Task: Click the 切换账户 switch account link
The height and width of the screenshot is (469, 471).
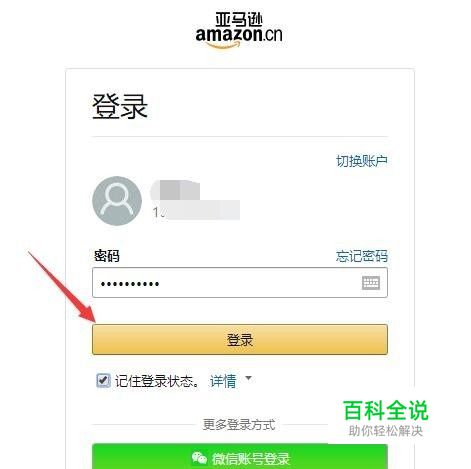Action: (362, 161)
